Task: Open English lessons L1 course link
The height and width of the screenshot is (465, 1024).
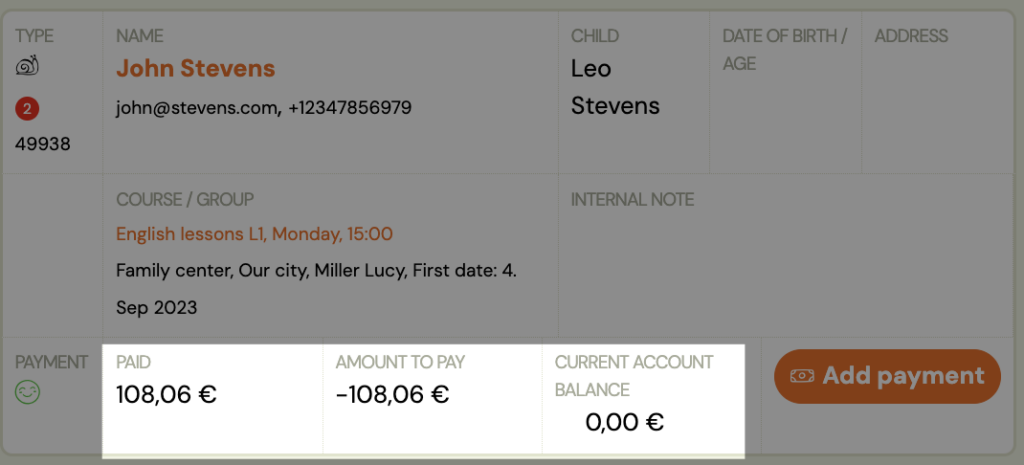Action: pyautogui.click(x=255, y=234)
